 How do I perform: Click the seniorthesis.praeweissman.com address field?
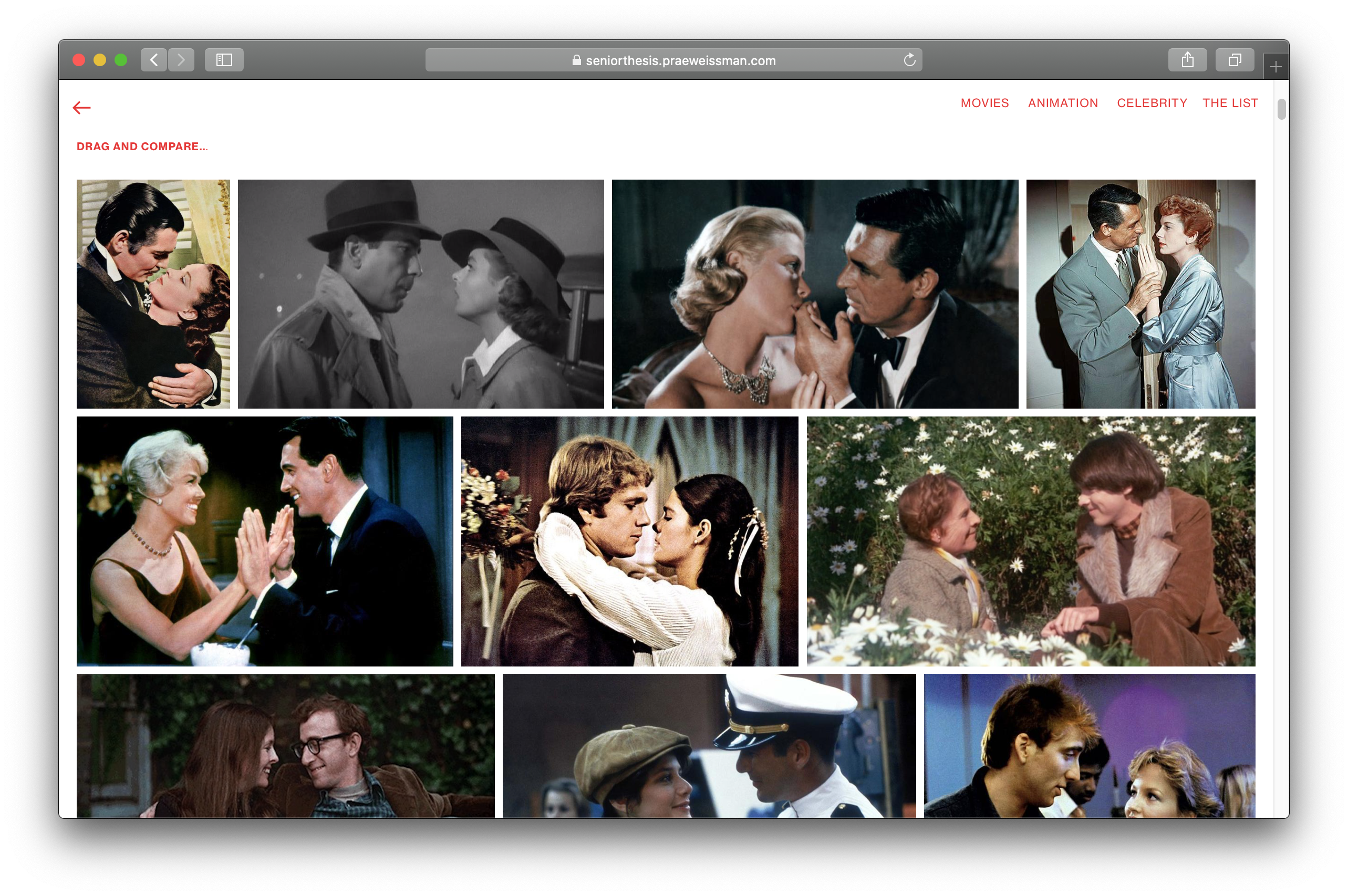click(673, 60)
